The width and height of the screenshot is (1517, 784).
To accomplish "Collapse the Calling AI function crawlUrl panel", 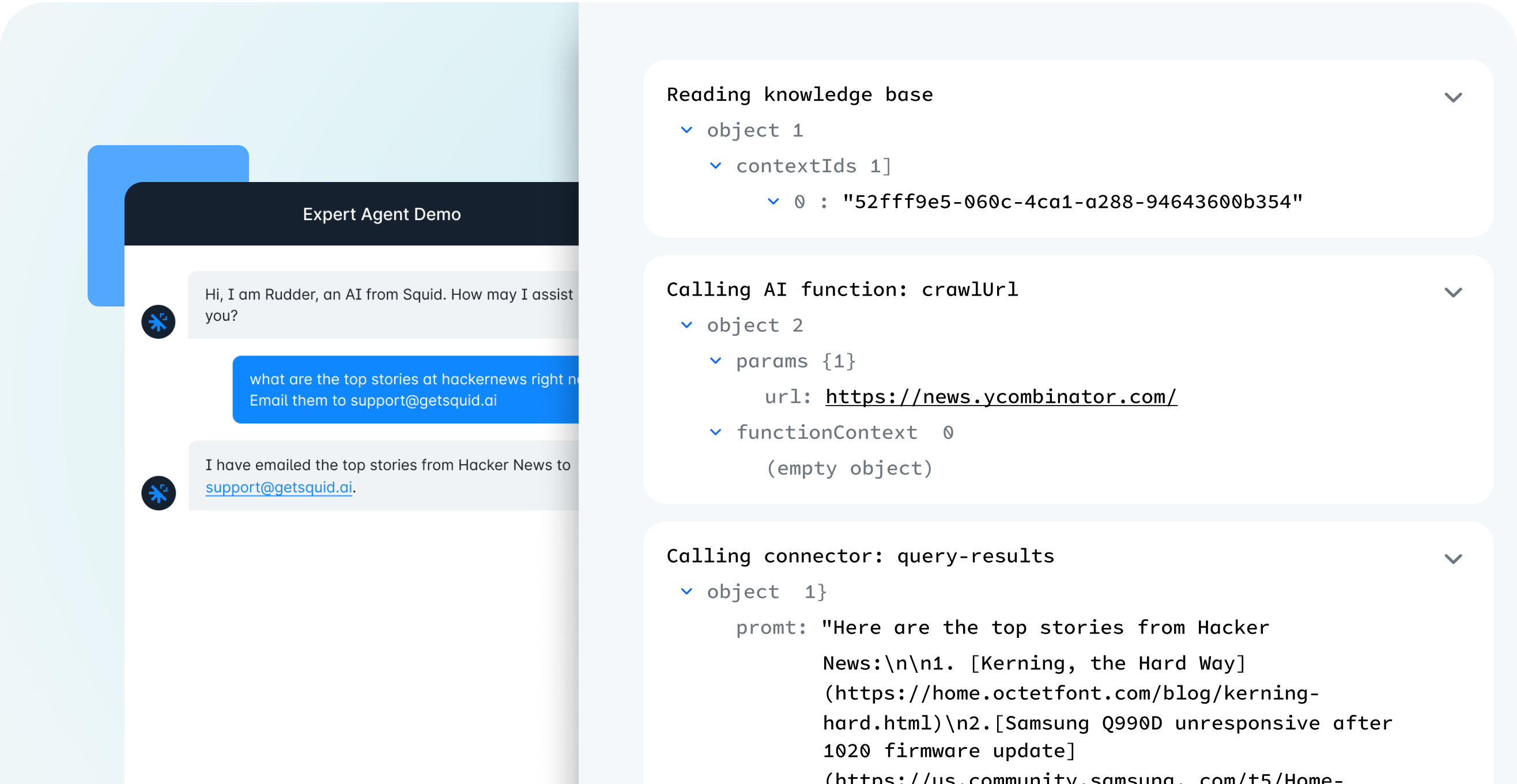I will 1452,292.
